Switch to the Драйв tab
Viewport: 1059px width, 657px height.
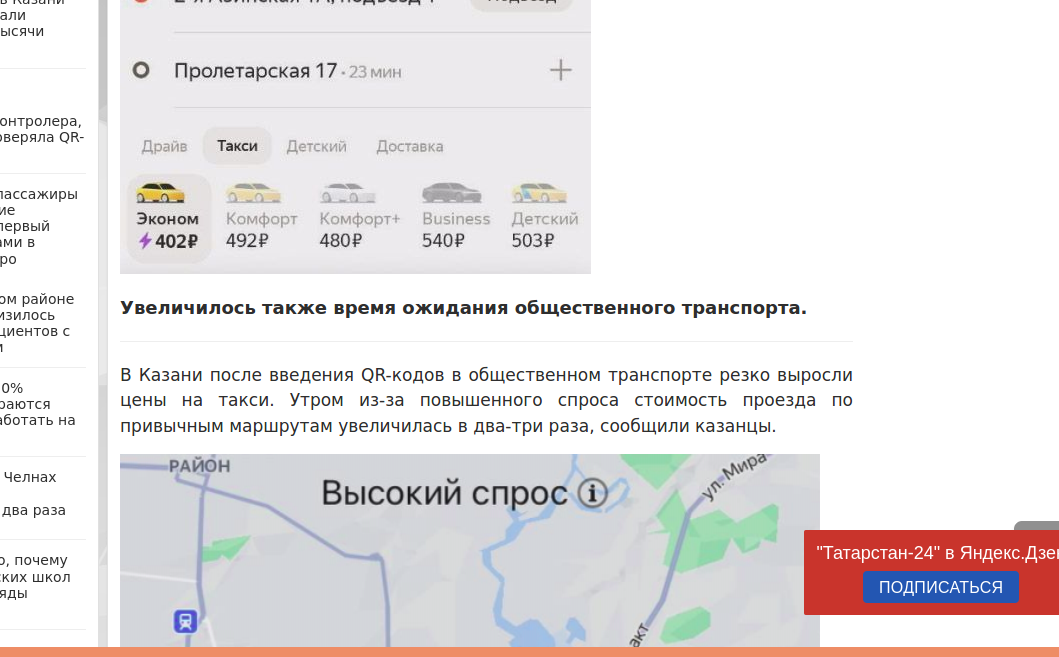(x=166, y=146)
